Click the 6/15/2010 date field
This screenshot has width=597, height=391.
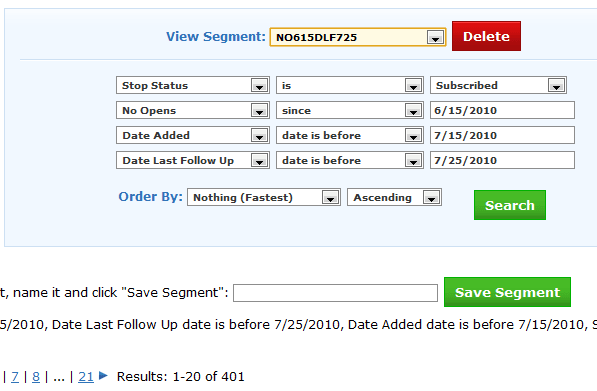[502, 110]
